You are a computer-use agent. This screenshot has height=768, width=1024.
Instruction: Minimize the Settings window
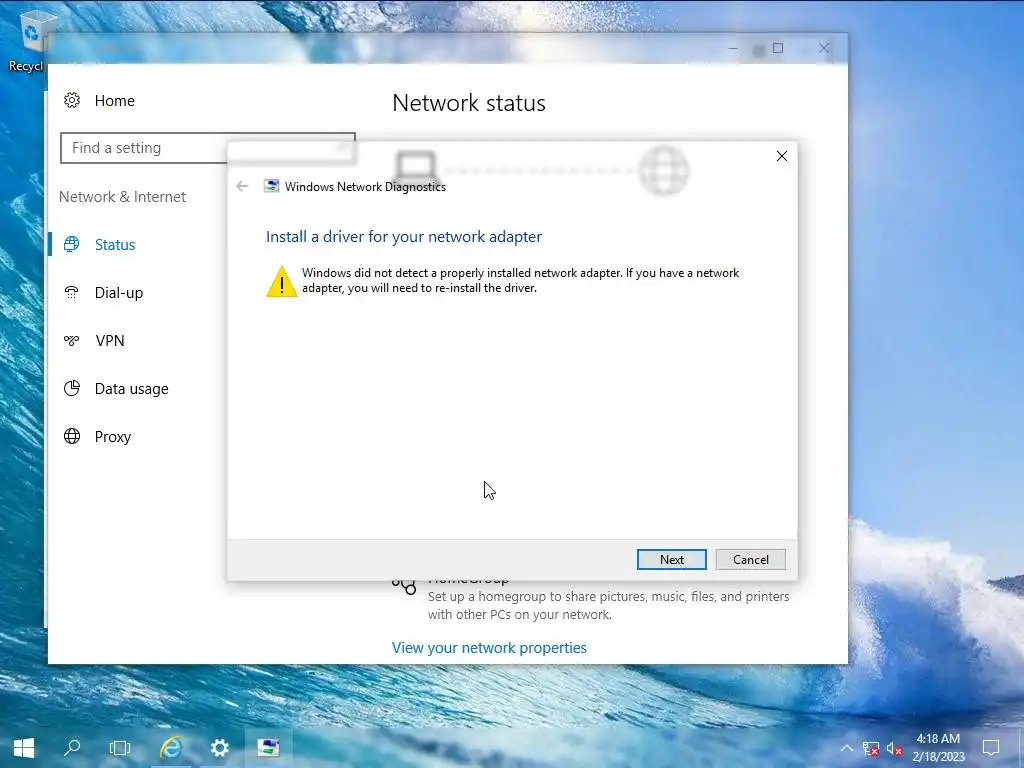pyautogui.click(x=733, y=48)
